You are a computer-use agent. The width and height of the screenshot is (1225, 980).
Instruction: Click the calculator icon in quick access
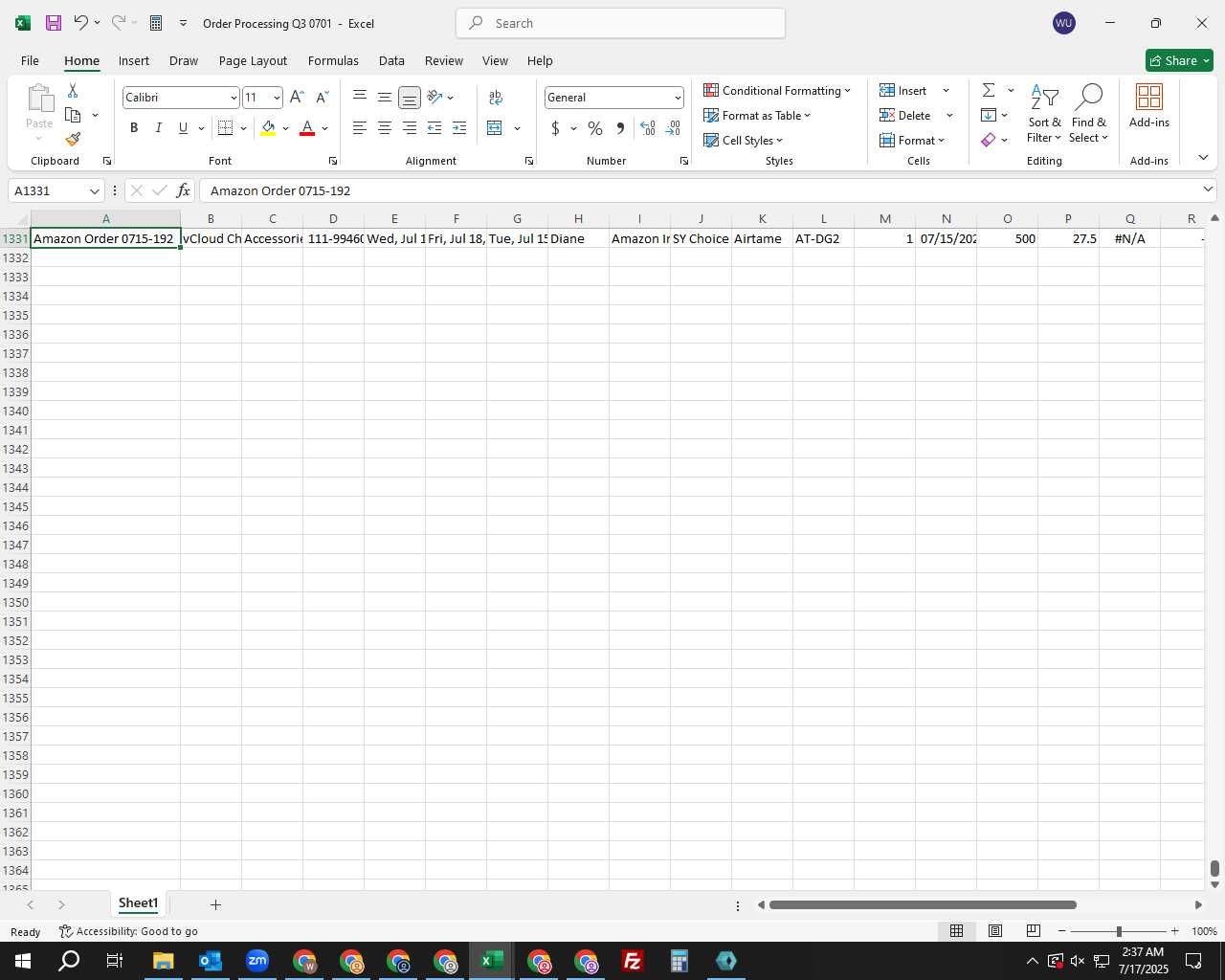click(x=156, y=23)
